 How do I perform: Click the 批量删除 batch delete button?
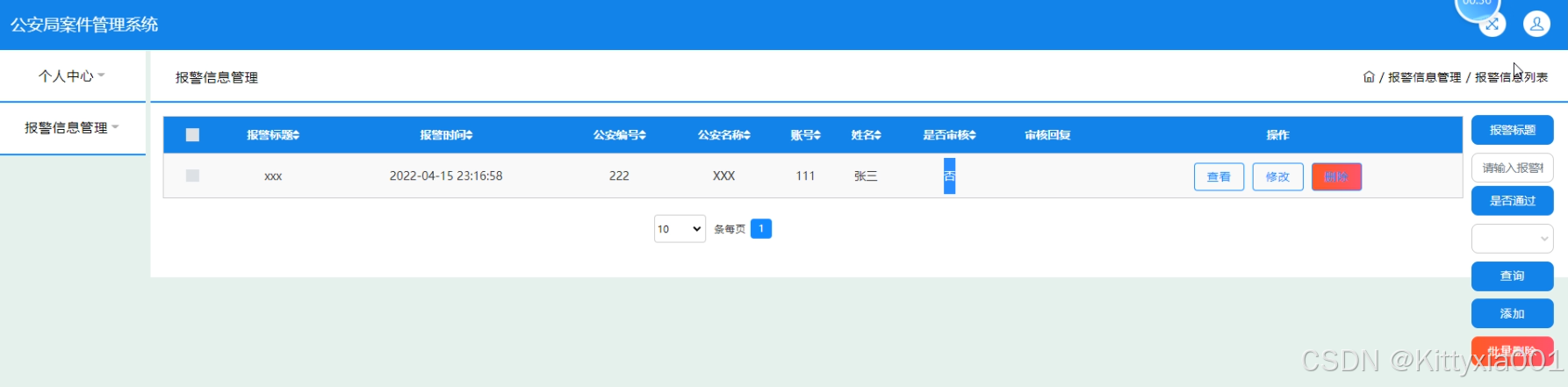(x=1512, y=351)
